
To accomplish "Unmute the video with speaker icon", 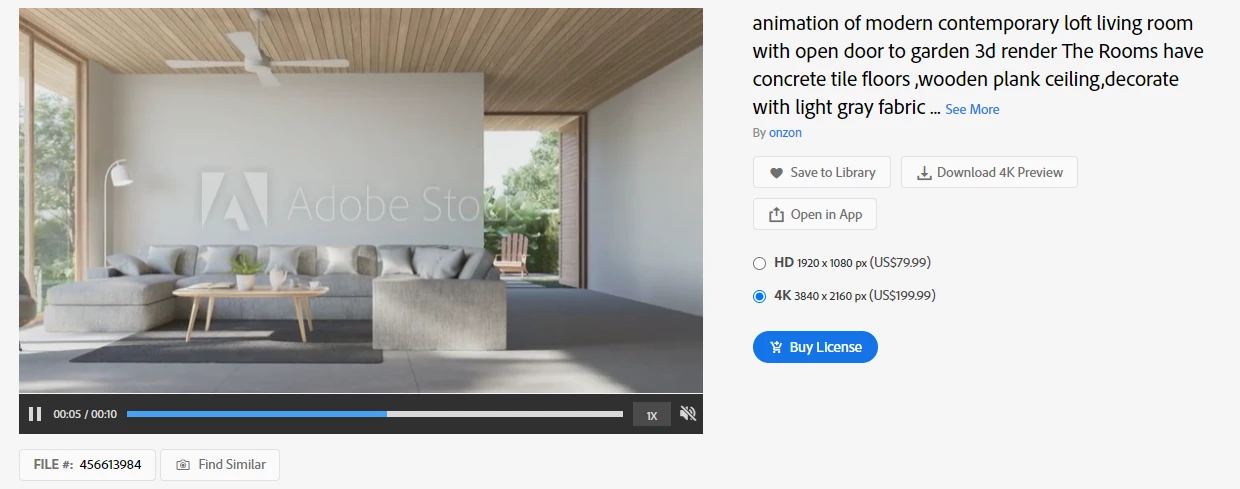I will click(688, 414).
